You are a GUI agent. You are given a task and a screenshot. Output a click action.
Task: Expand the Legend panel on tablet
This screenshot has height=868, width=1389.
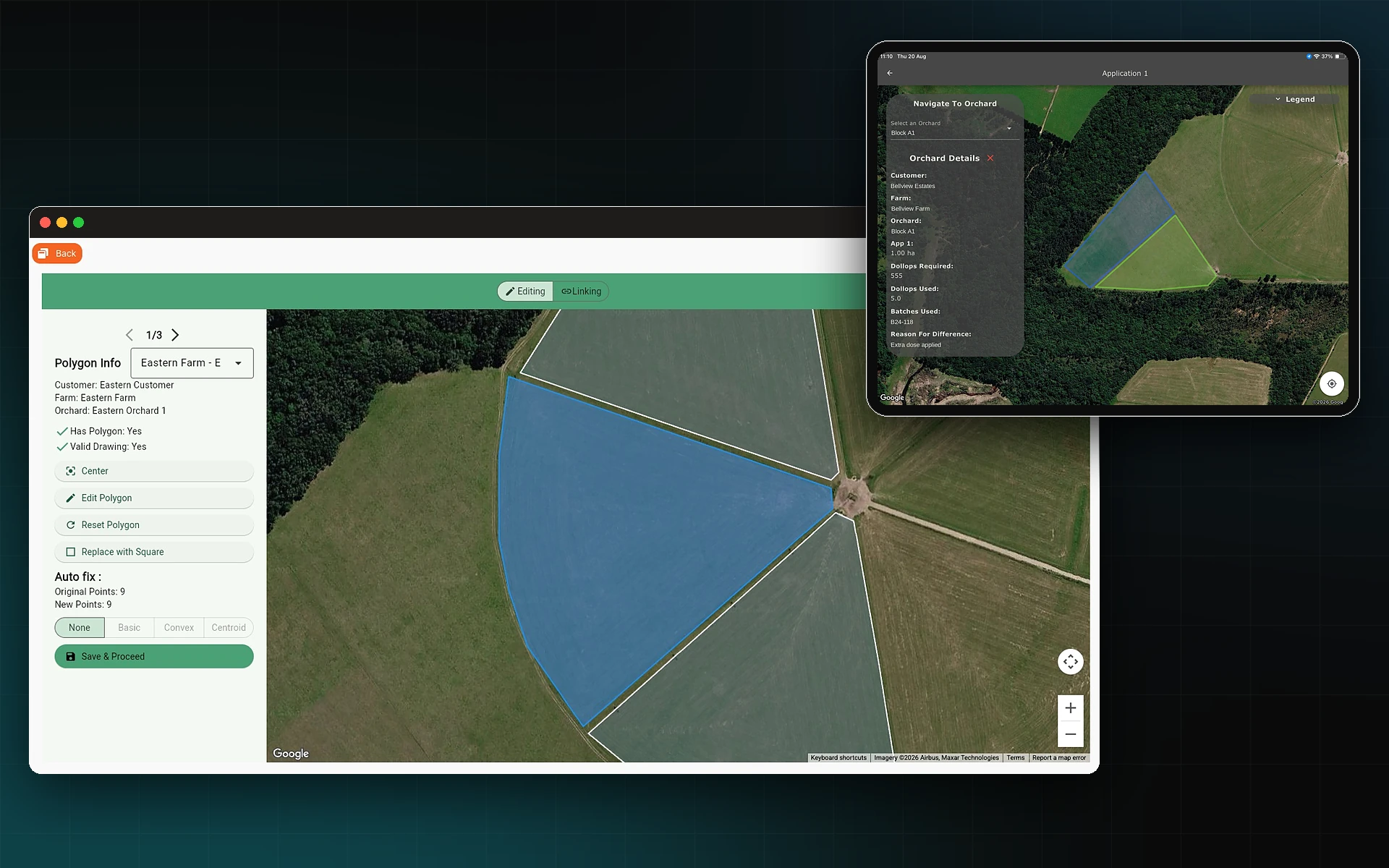point(1295,99)
